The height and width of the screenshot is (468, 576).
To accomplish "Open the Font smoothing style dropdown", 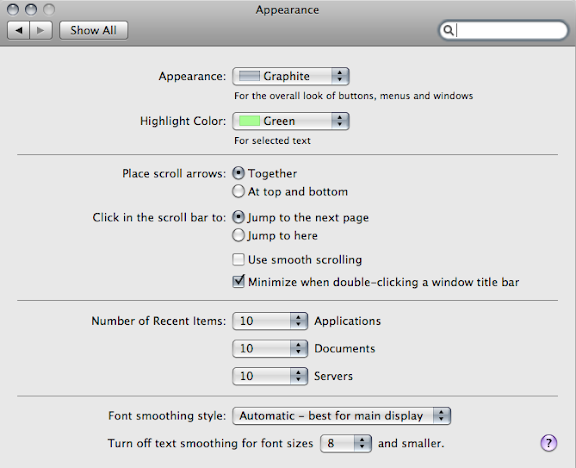I will click(x=341, y=416).
